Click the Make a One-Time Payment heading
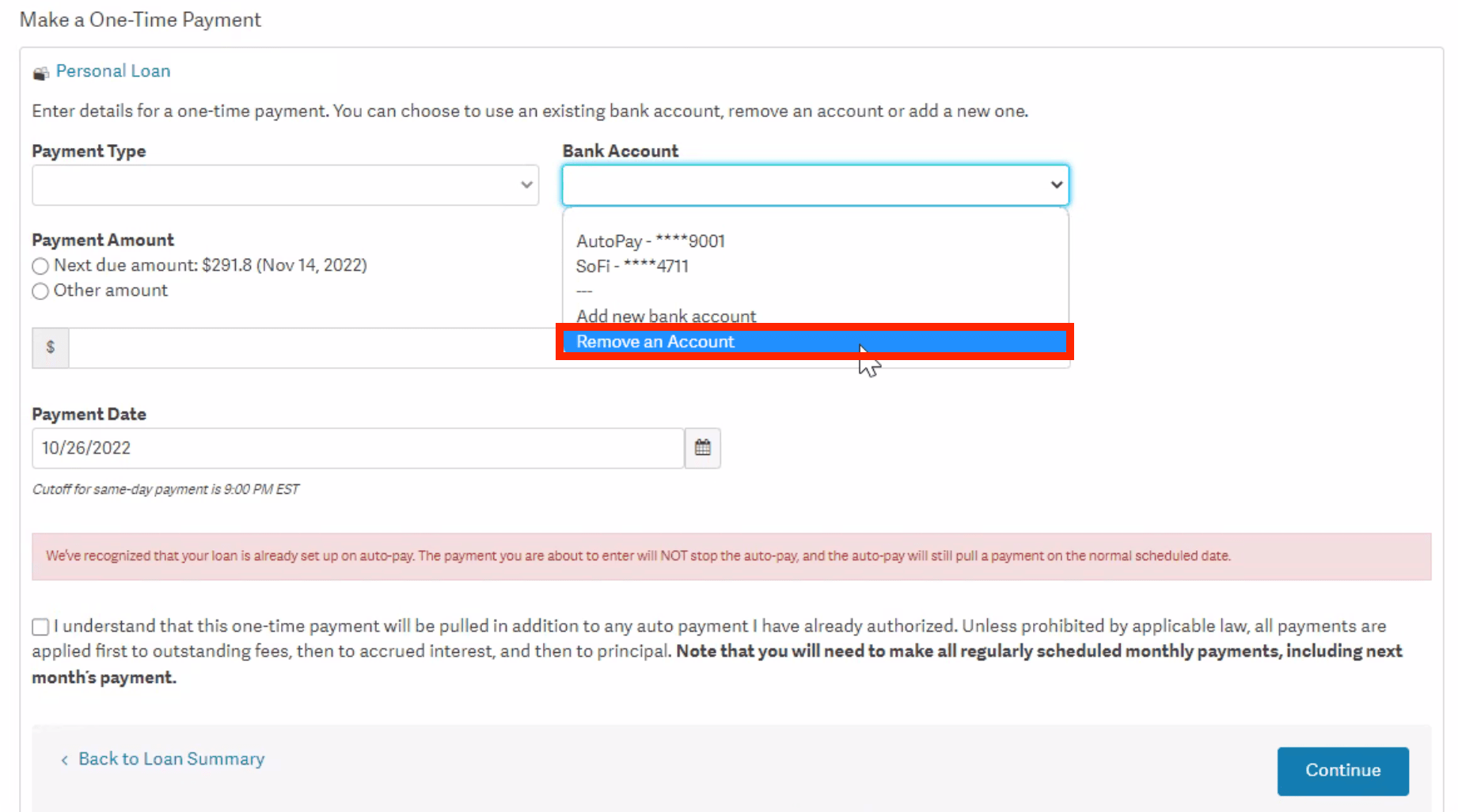Viewport: 1458px width, 812px height. pyautogui.click(x=140, y=19)
